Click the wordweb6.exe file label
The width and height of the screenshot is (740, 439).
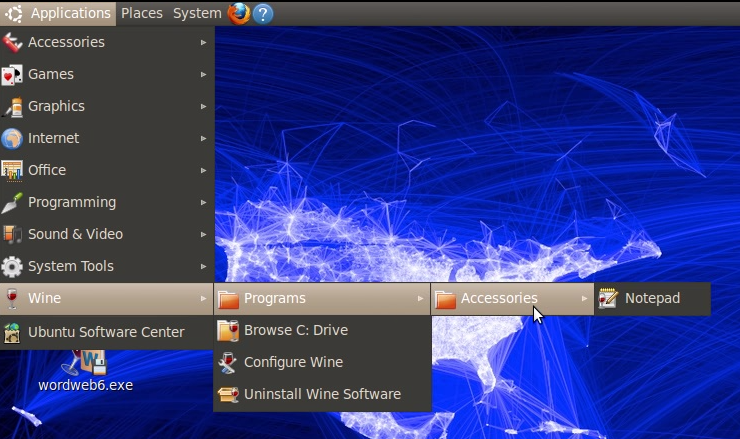tap(85, 385)
